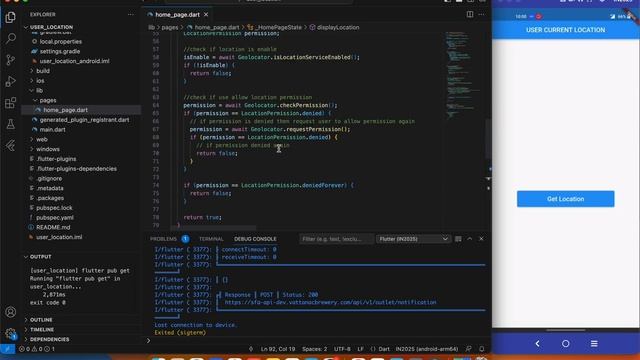Image resolution: width=640 pixels, height=360 pixels.
Task: Click IN2025 (android-arm64) device selector
Action: [427, 349]
